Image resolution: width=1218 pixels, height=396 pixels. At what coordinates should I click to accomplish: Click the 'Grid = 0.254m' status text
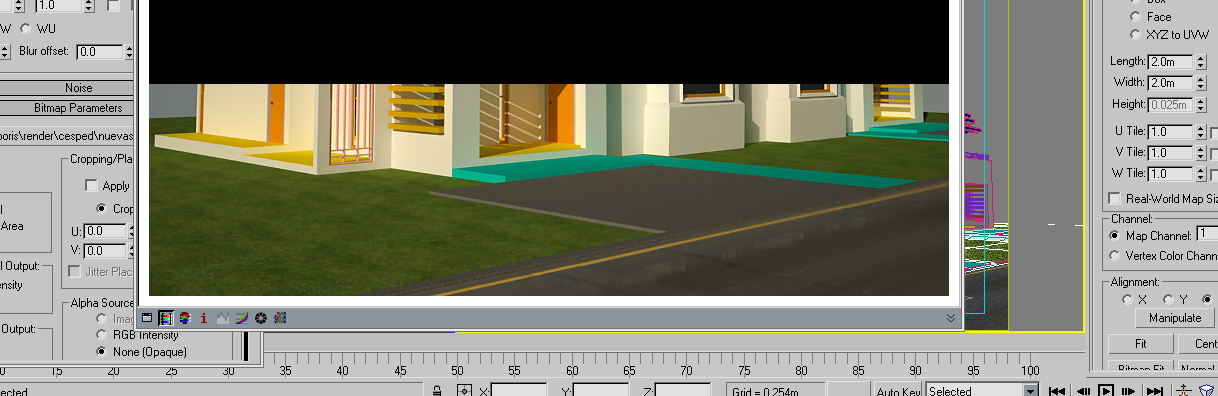pyautogui.click(x=766, y=391)
